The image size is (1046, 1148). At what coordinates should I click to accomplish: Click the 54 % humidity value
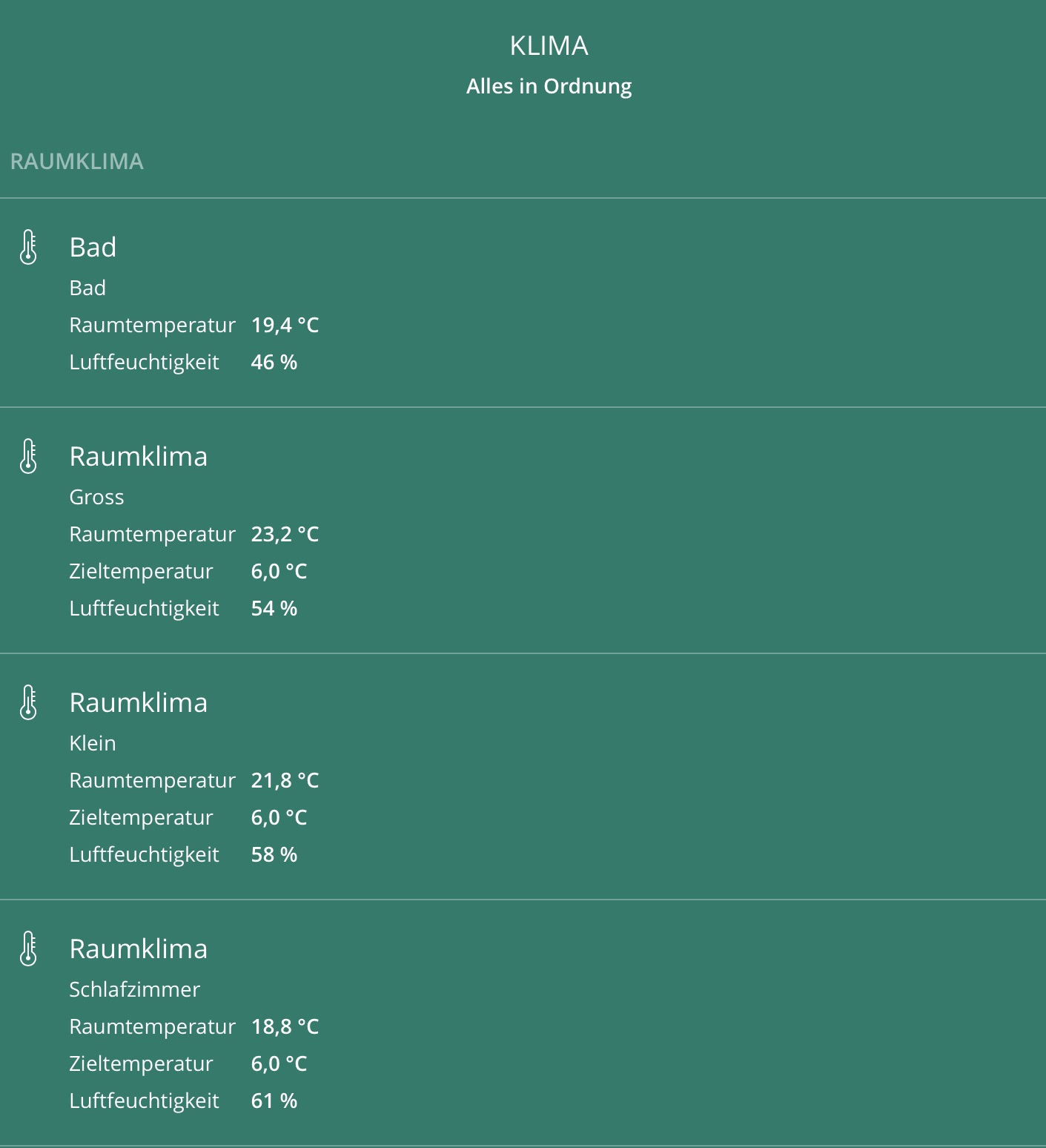coord(274,608)
